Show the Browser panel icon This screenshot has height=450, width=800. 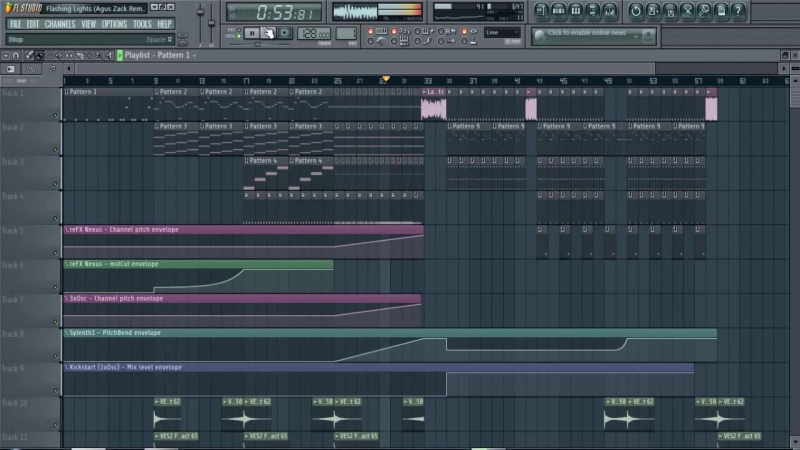coord(592,11)
